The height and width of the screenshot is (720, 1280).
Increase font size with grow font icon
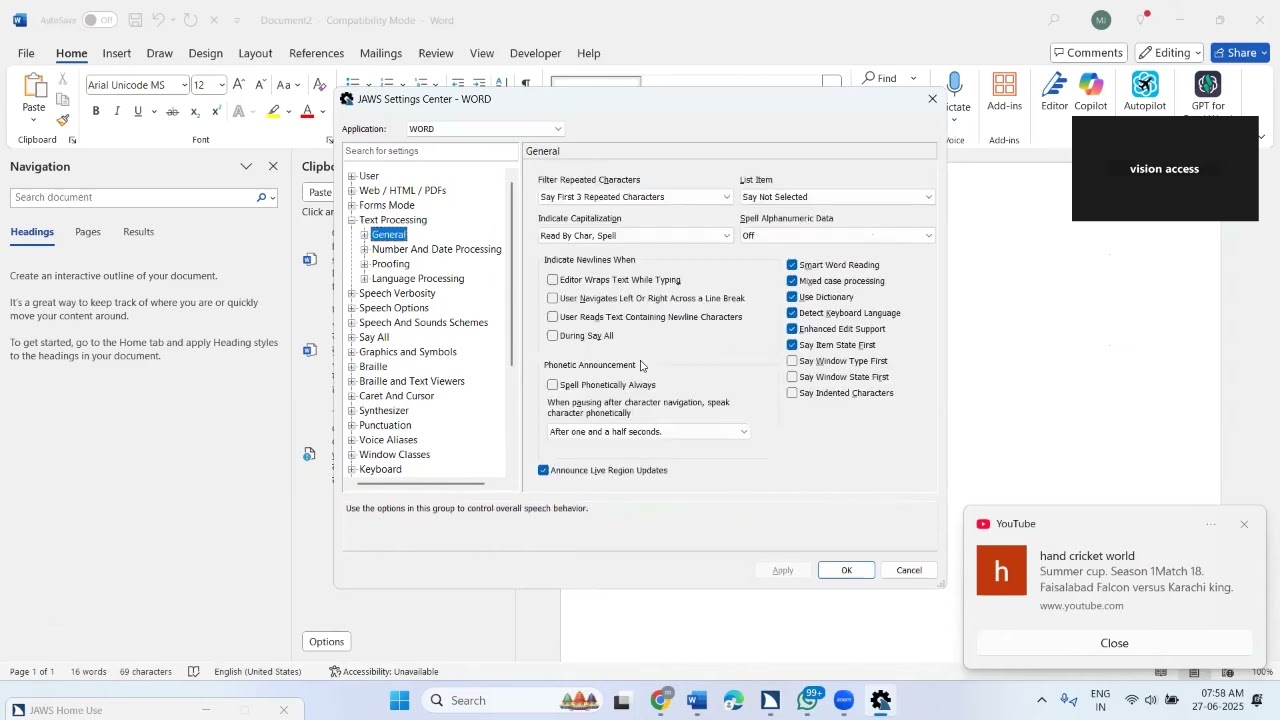(240, 85)
